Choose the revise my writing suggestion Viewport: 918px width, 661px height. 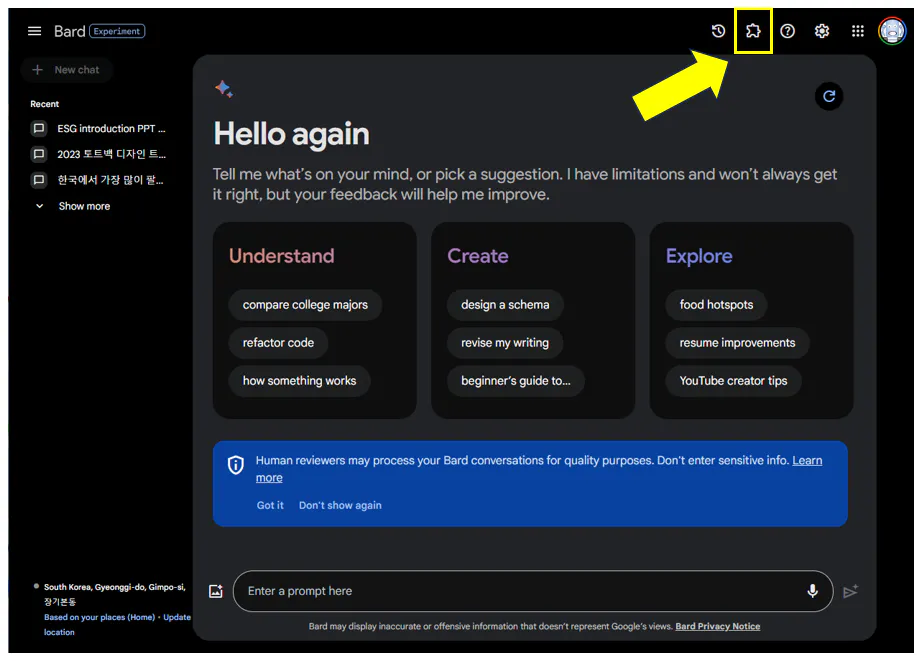click(505, 343)
